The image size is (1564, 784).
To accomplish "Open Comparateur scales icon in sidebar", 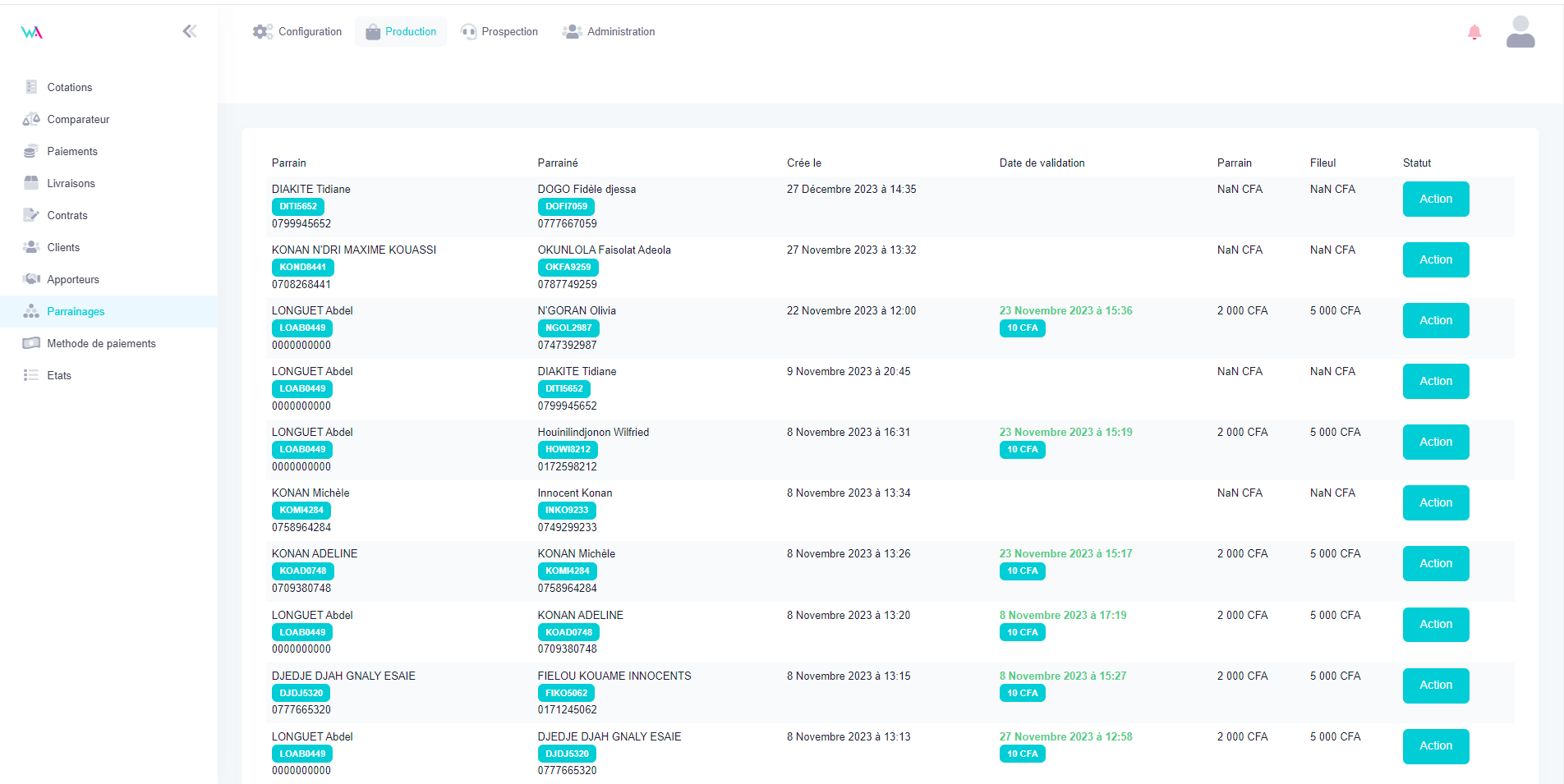I will coord(31,119).
